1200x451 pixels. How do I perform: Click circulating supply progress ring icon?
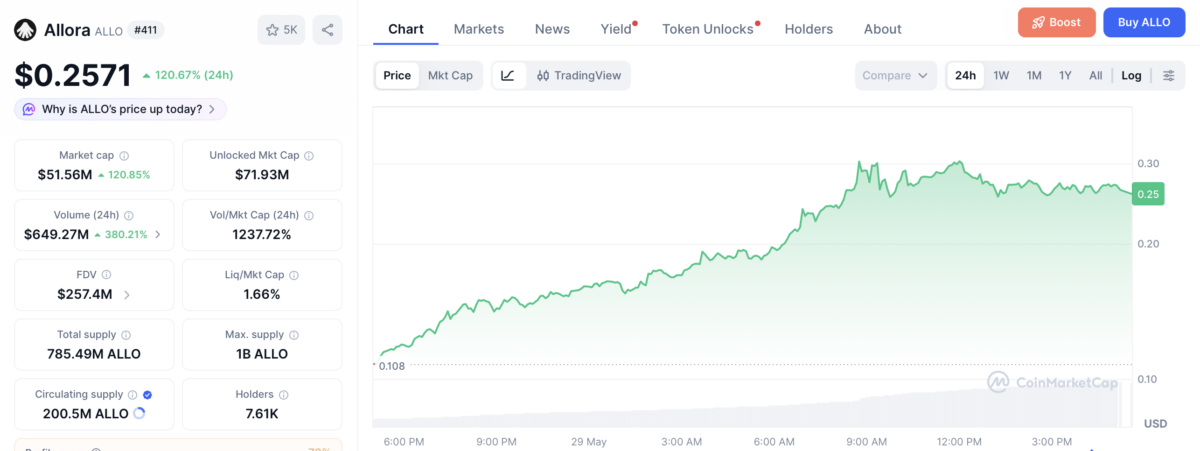pyautogui.click(x=138, y=413)
